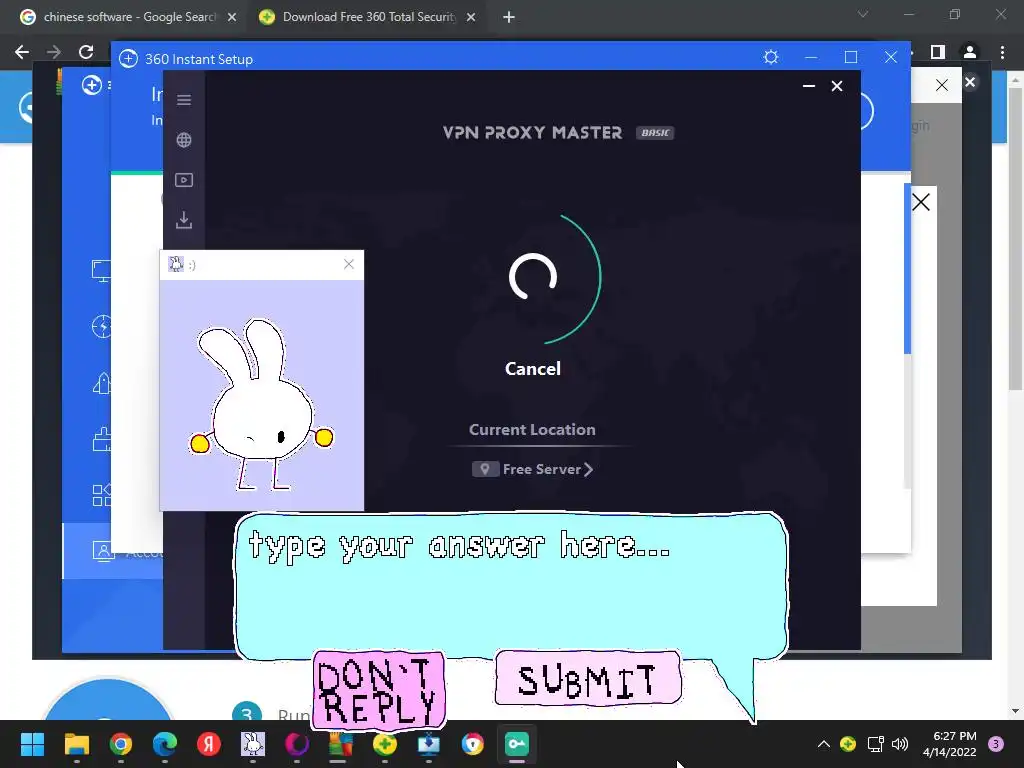Focus the 'type your answer here' box
This screenshot has height=768, width=1024.
511,584
